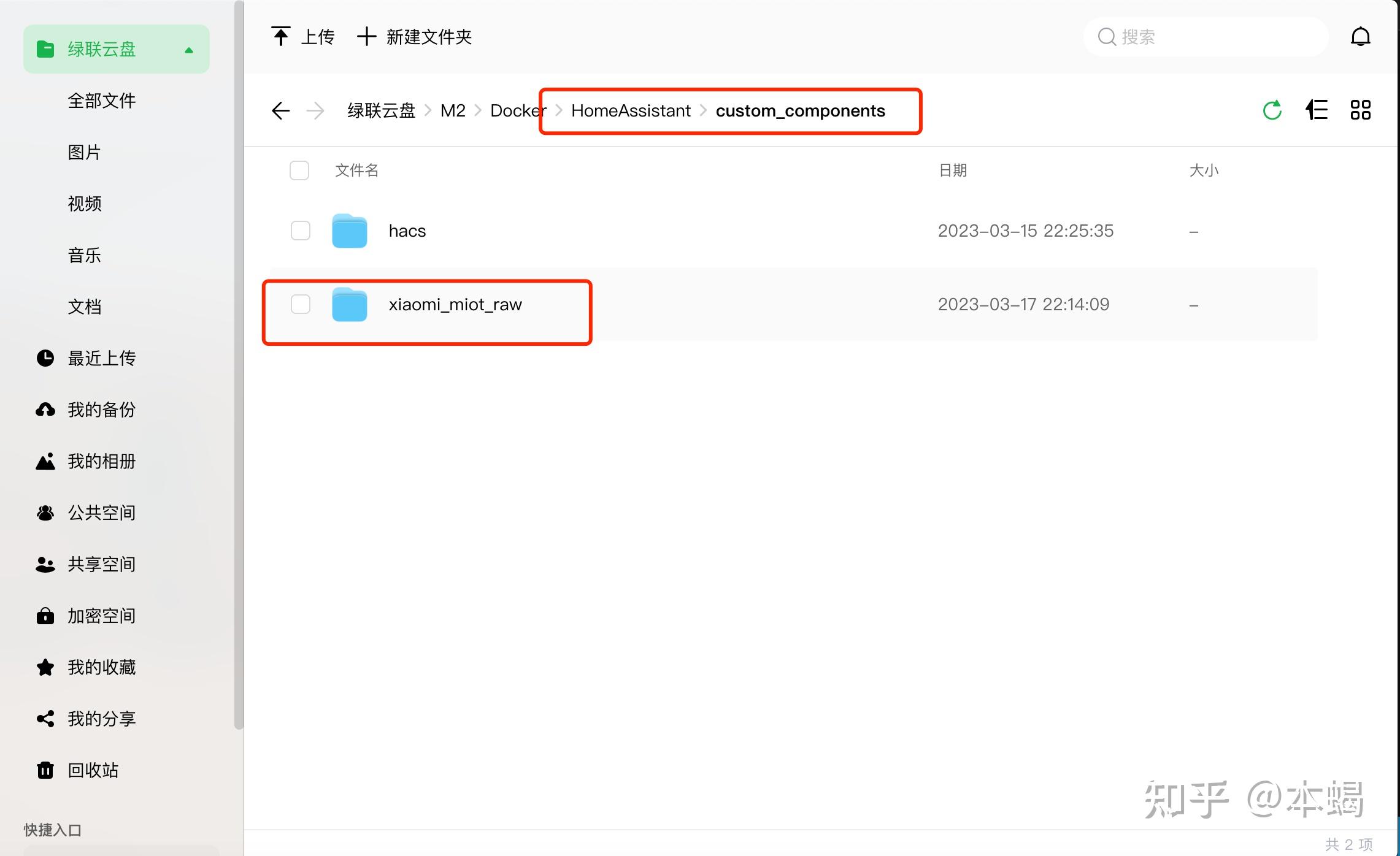This screenshot has height=856, width=1400.
Task: Click the refresh icon in the toolbar
Action: pos(1272,110)
